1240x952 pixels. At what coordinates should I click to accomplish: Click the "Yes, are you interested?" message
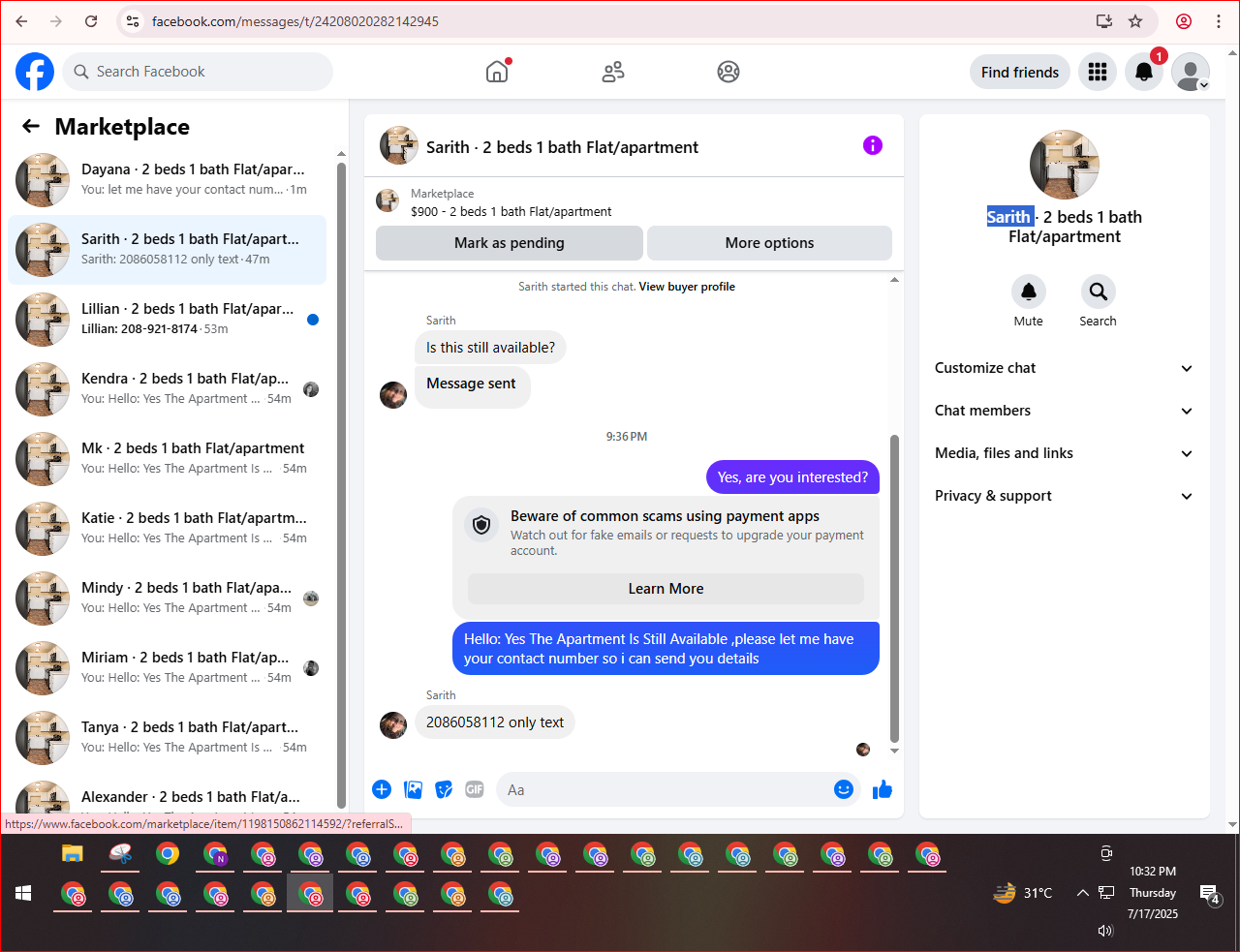click(792, 477)
